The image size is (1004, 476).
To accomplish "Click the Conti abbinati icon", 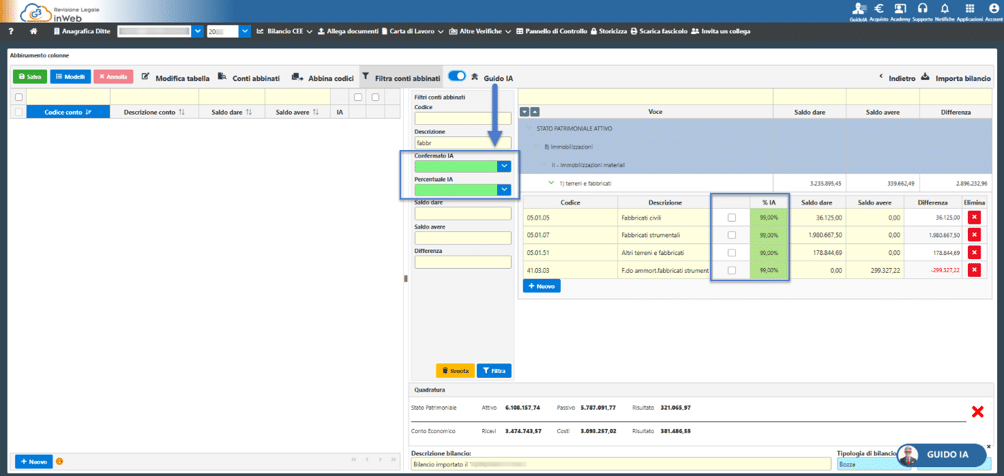I will (x=222, y=76).
